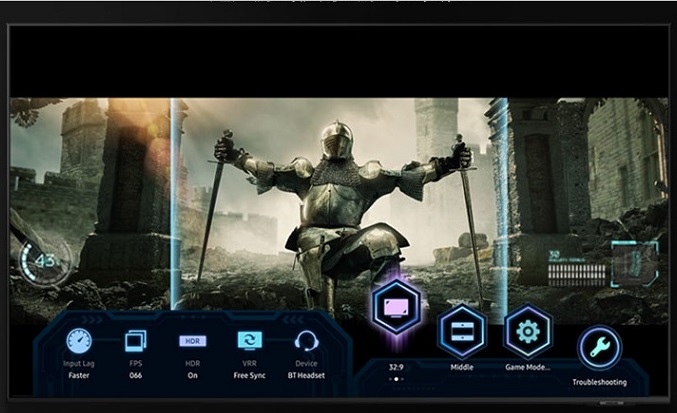Open the 32:9 screen ratio hexagon
Image resolution: width=677 pixels, height=413 pixels.
pyautogui.click(x=396, y=307)
